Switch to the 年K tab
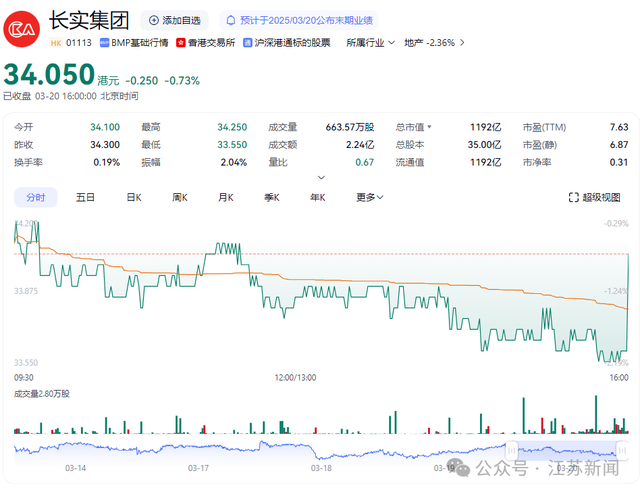Screen dimensions: 640x494 tap(318, 198)
